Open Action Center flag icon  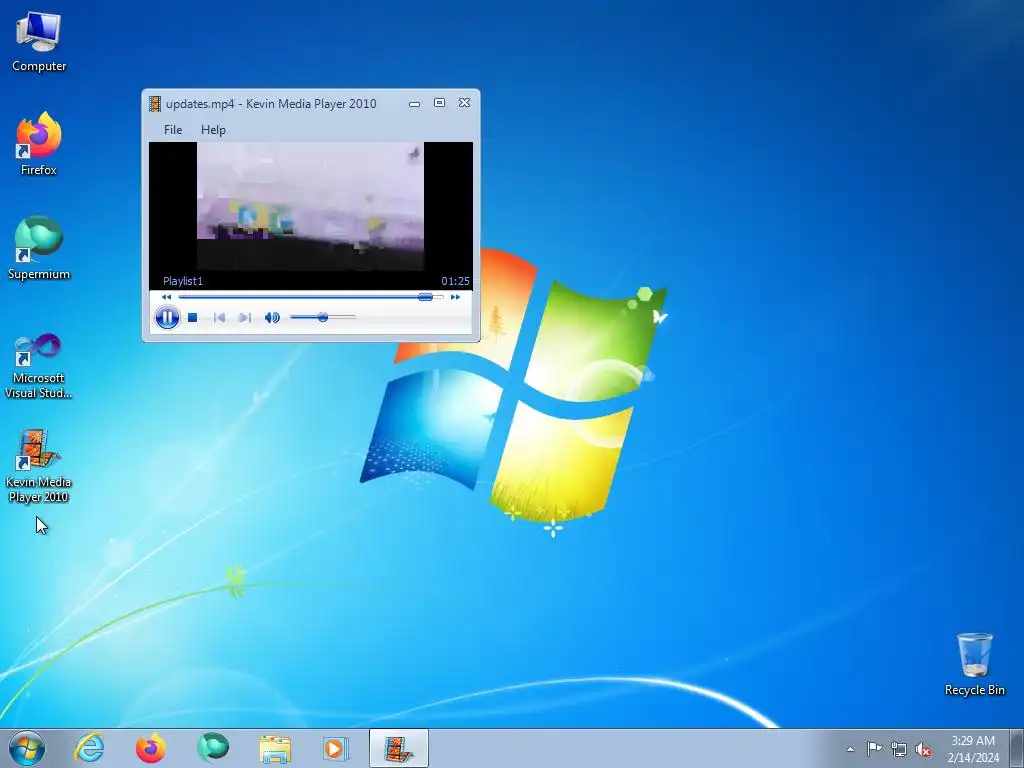pyautogui.click(x=874, y=749)
